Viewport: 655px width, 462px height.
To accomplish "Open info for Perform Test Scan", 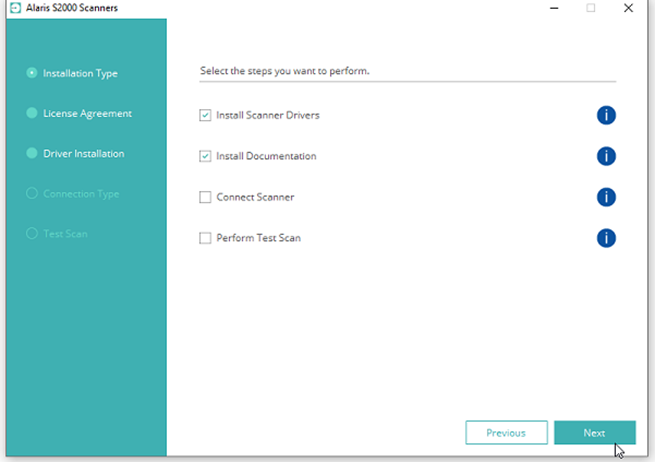I will point(606,238).
